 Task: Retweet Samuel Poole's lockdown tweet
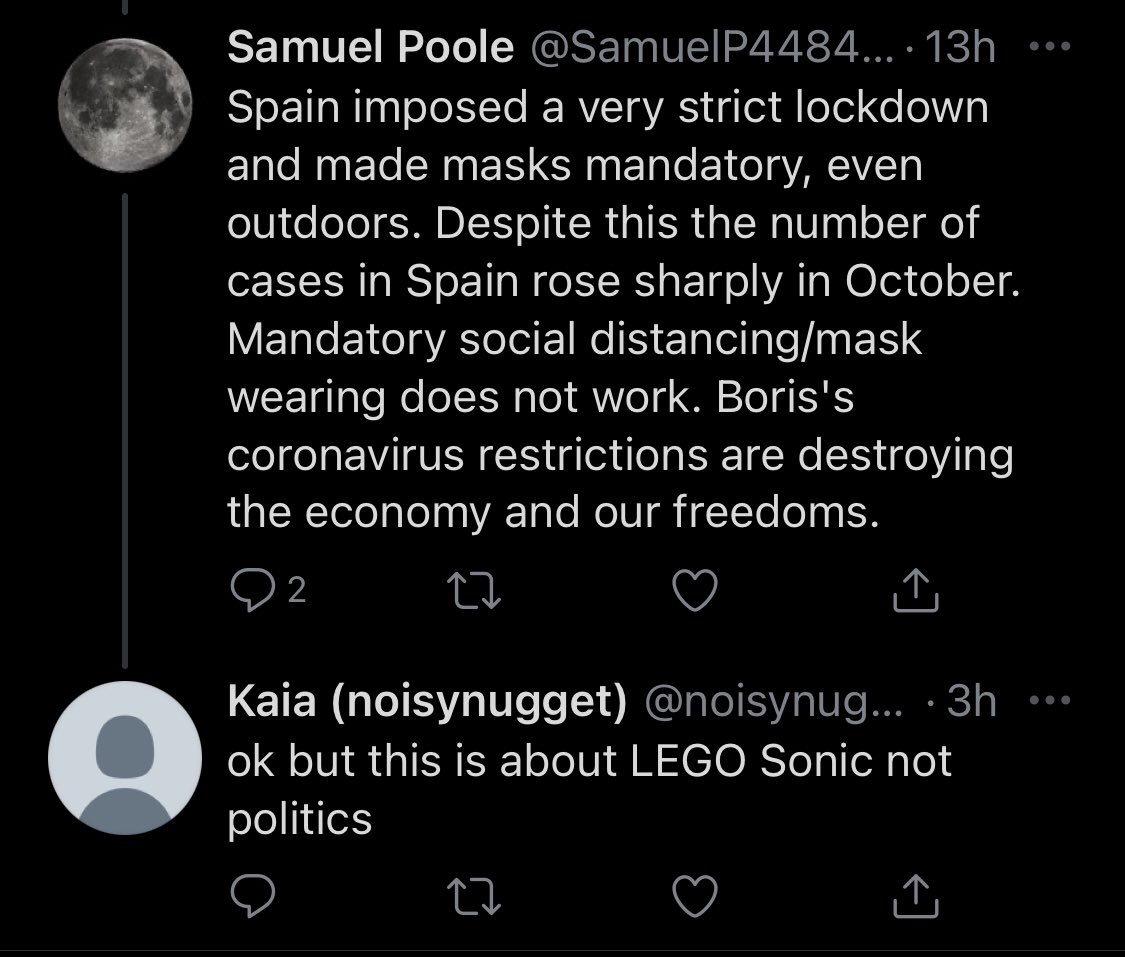click(474, 590)
